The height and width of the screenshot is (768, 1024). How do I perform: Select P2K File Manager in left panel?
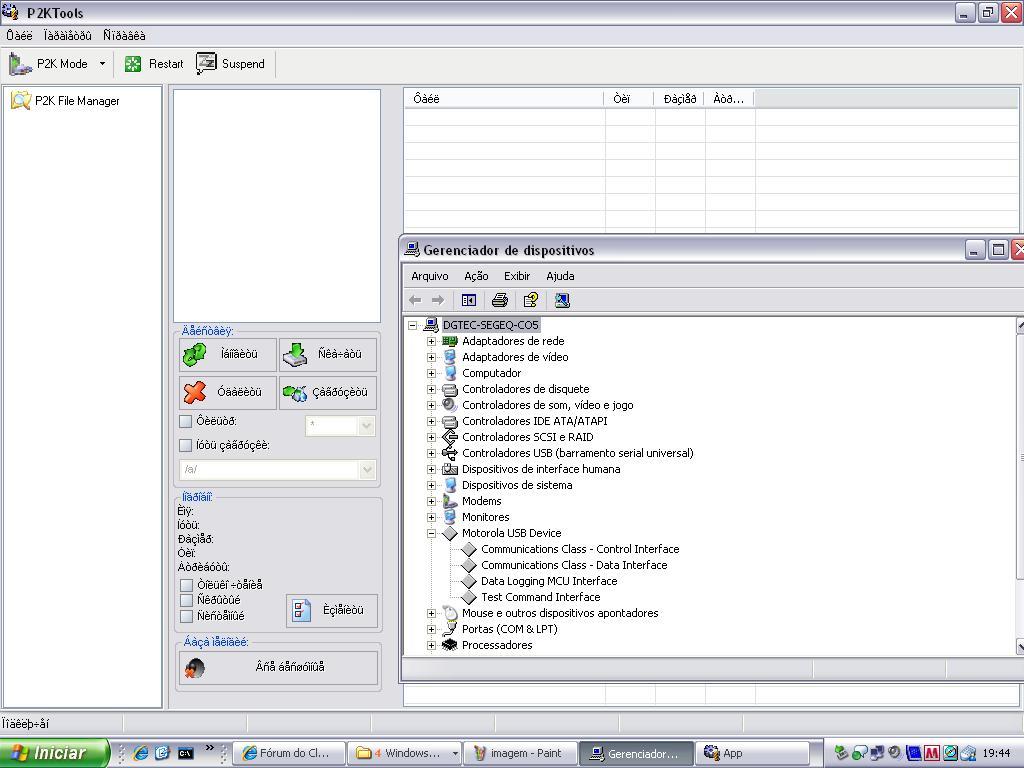click(65, 101)
